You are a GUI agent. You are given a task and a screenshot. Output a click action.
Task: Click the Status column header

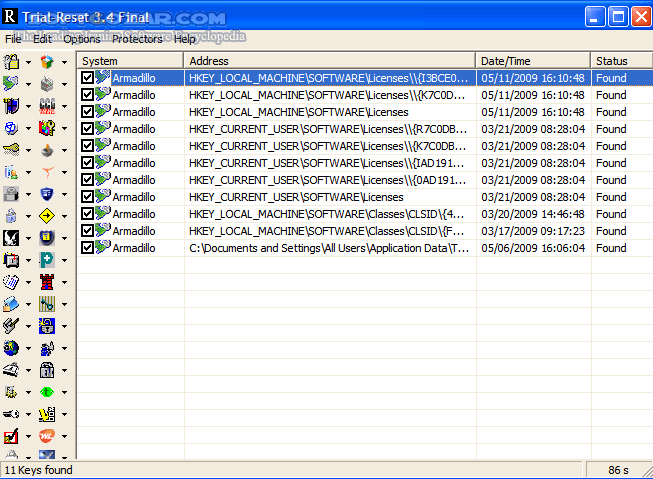(x=620, y=61)
